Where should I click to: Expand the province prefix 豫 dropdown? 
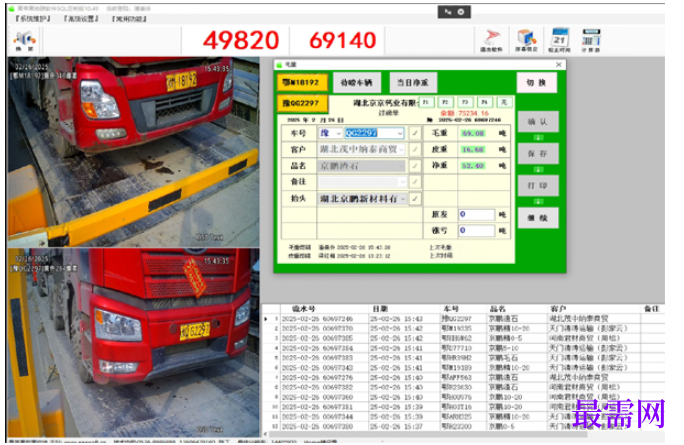339,133
